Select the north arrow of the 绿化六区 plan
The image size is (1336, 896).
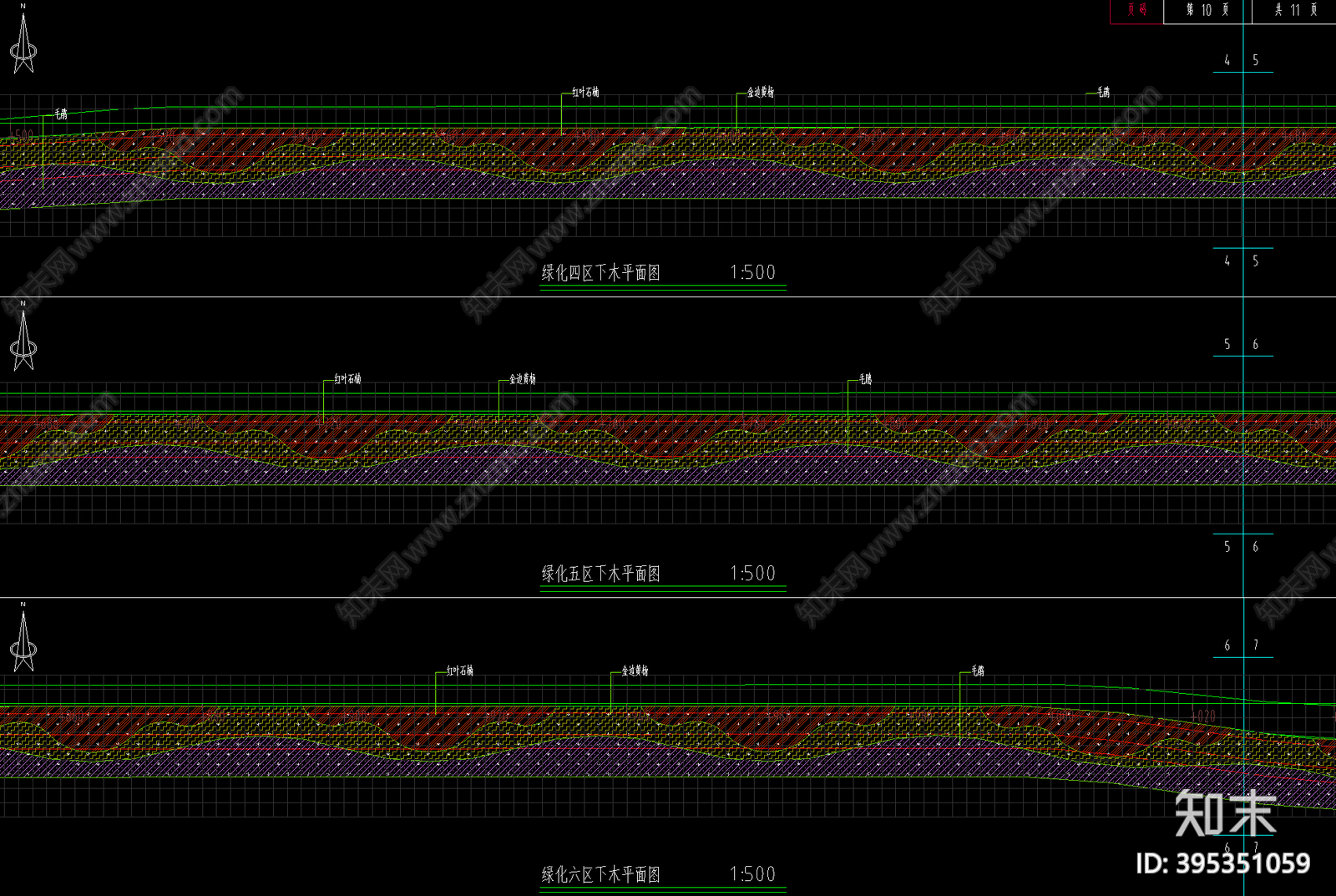[x=23, y=637]
